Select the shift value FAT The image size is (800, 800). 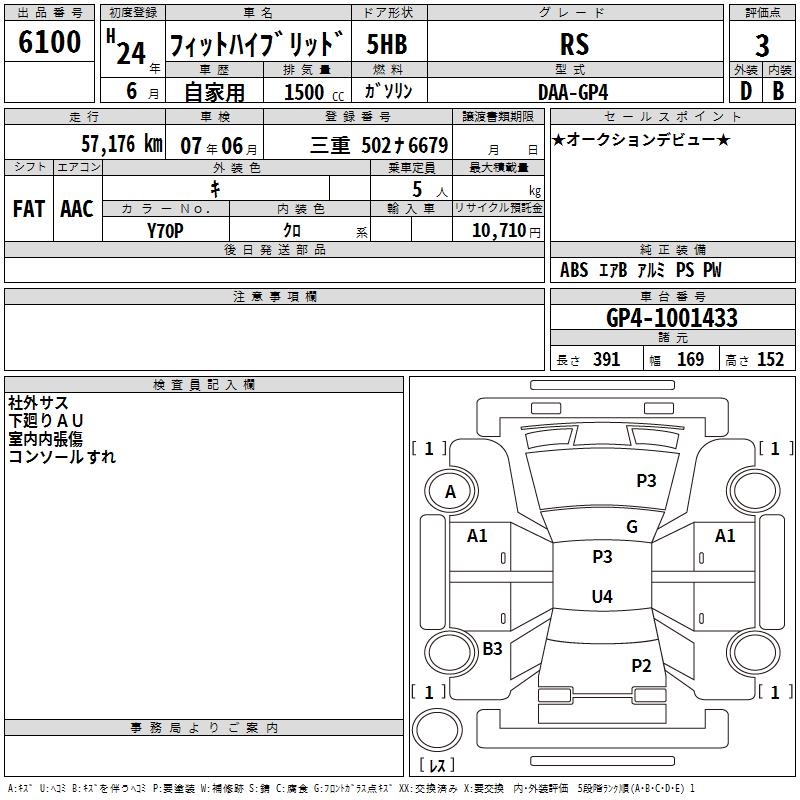[29, 209]
